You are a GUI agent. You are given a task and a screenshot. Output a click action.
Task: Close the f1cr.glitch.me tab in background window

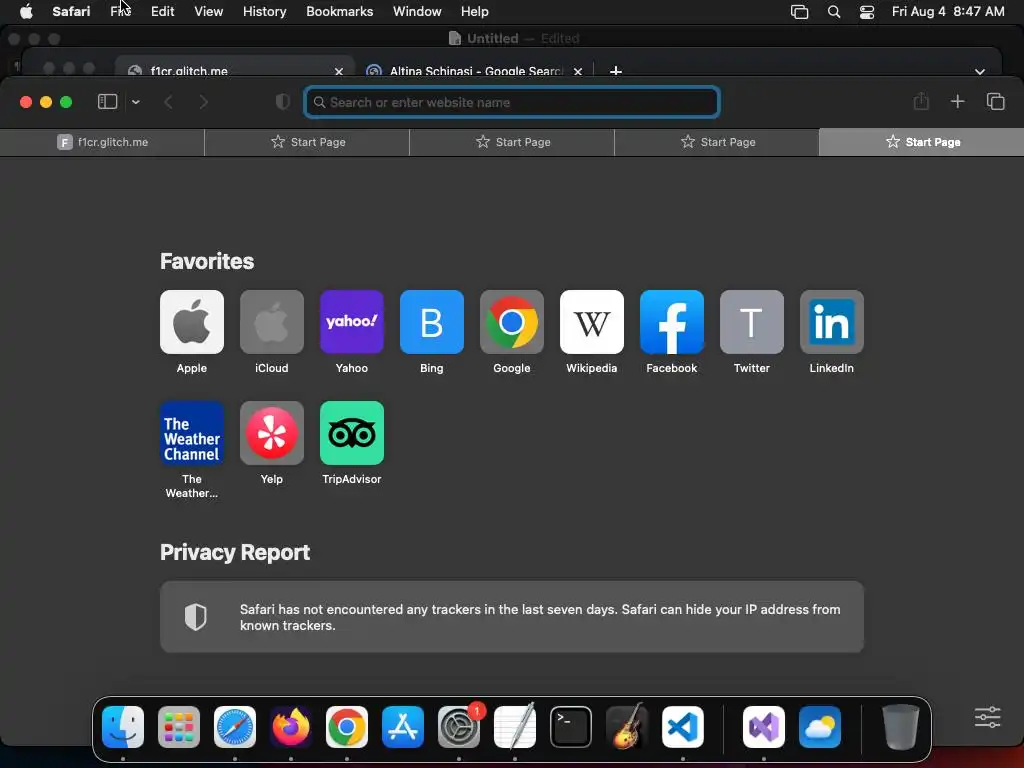[339, 71]
